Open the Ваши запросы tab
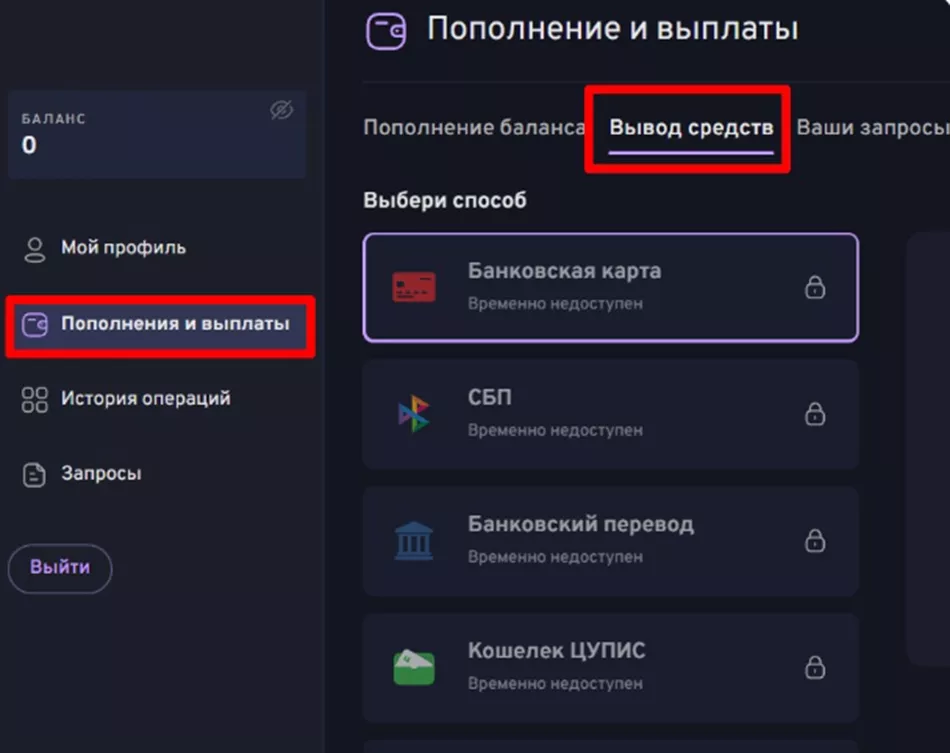This screenshot has height=753, width=950. (870, 128)
